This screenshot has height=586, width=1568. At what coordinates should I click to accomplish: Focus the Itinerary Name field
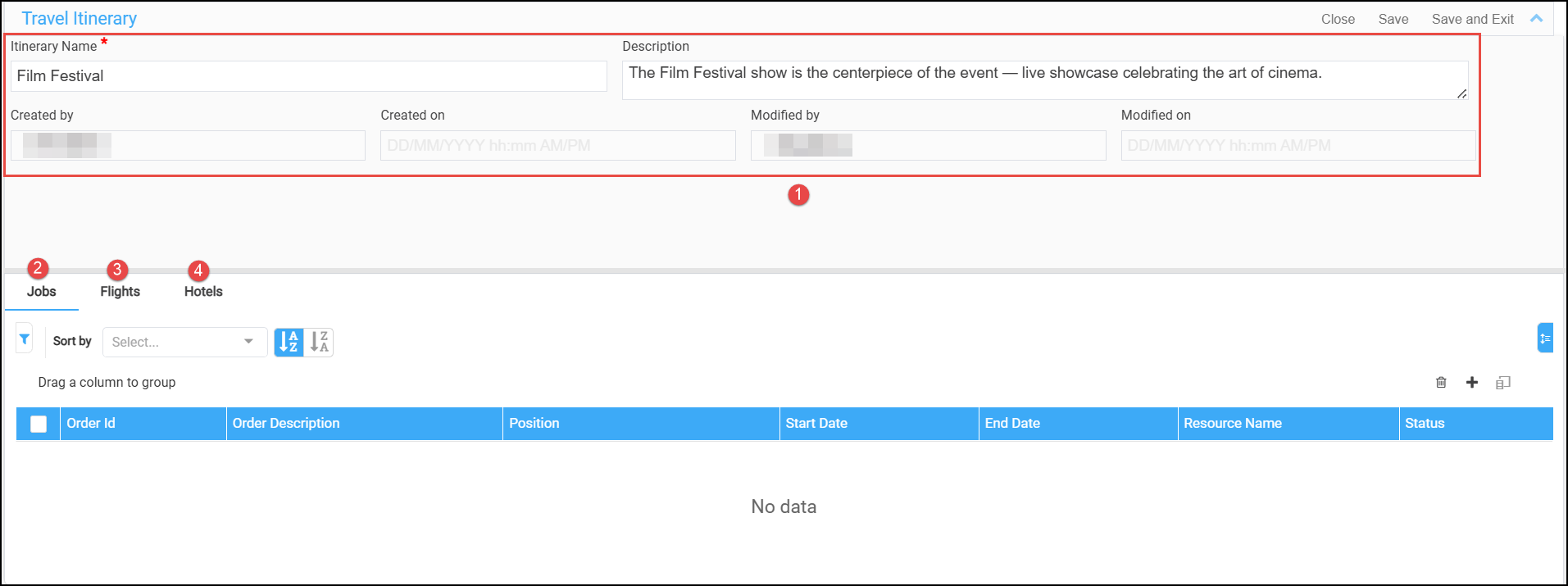click(x=308, y=76)
